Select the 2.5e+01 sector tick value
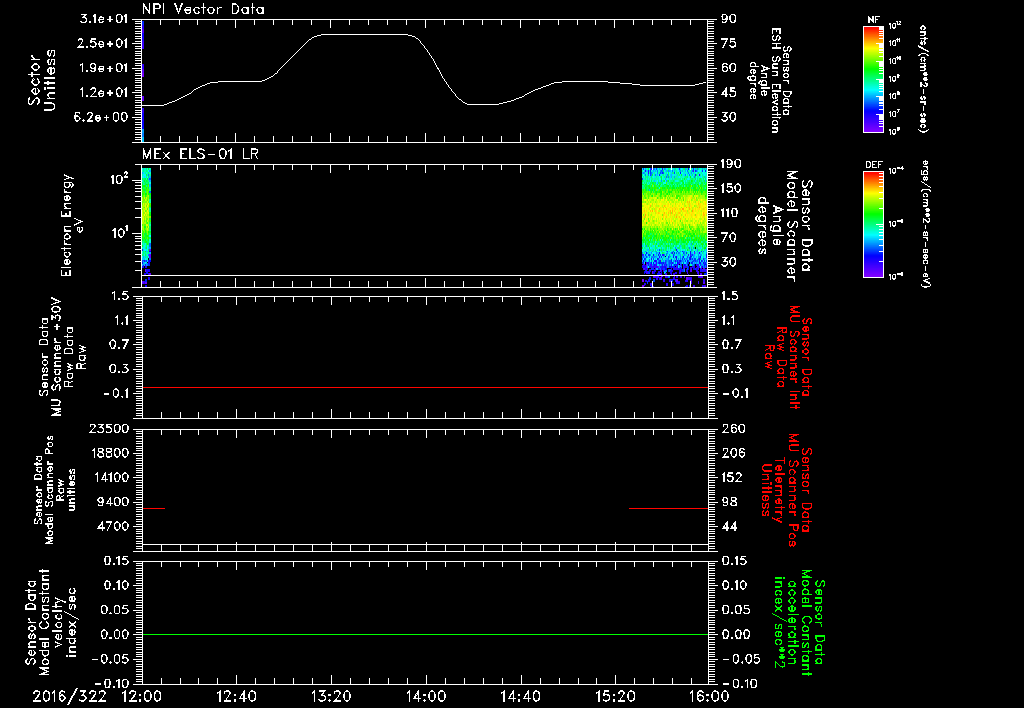The height and width of the screenshot is (708, 1024). pyautogui.click(x=103, y=43)
